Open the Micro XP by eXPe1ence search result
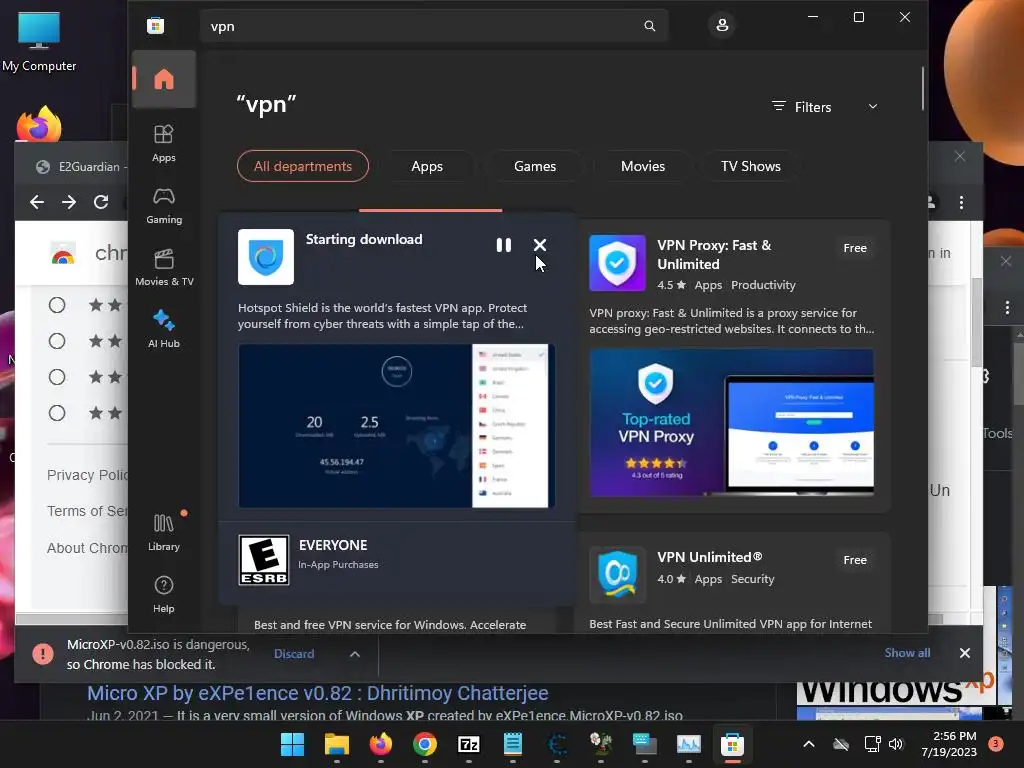The width and height of the screenshot is (1024, 768). [317, 693]
